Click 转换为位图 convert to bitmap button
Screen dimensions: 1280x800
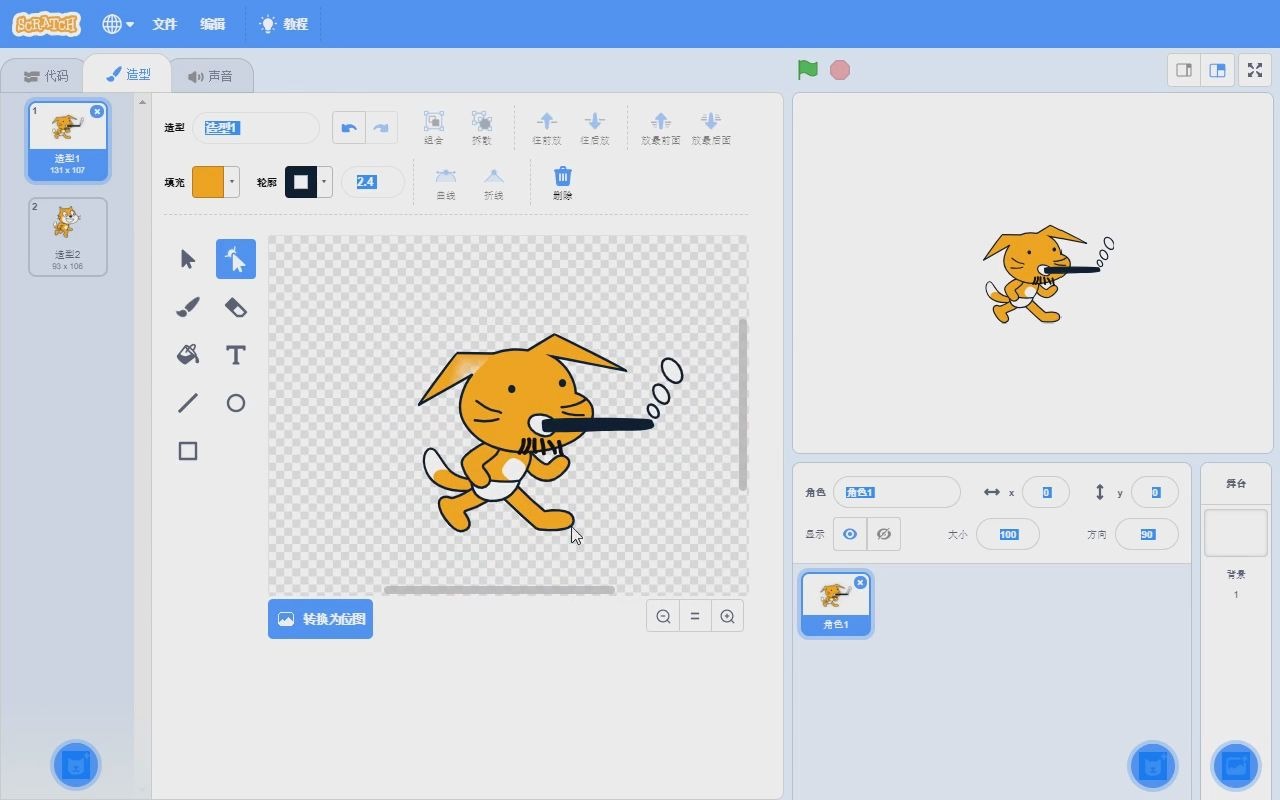320,619
